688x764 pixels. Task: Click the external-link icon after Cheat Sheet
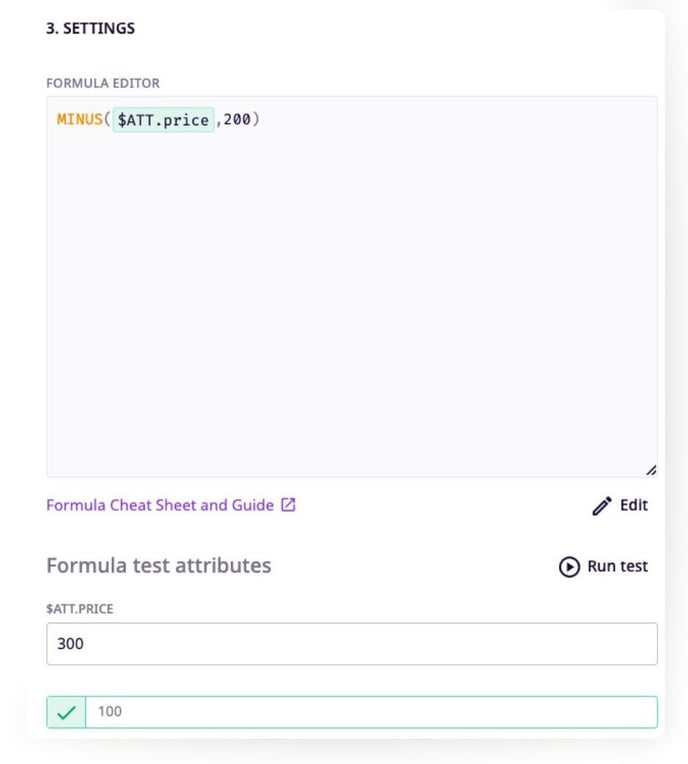pyautogui.click(x=288, y=505)
